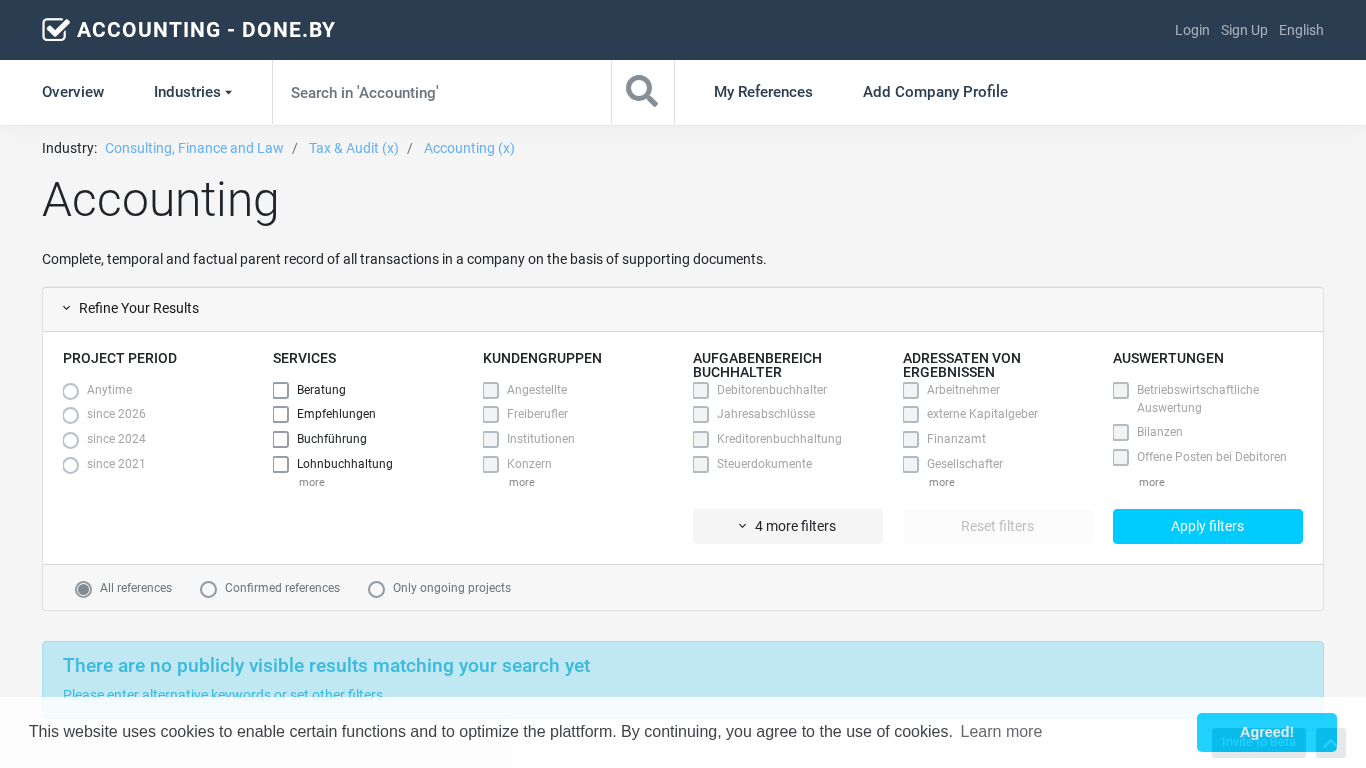Screen dimensions: 1366x768
Task: Open the English language selector
Action: 1301,30
